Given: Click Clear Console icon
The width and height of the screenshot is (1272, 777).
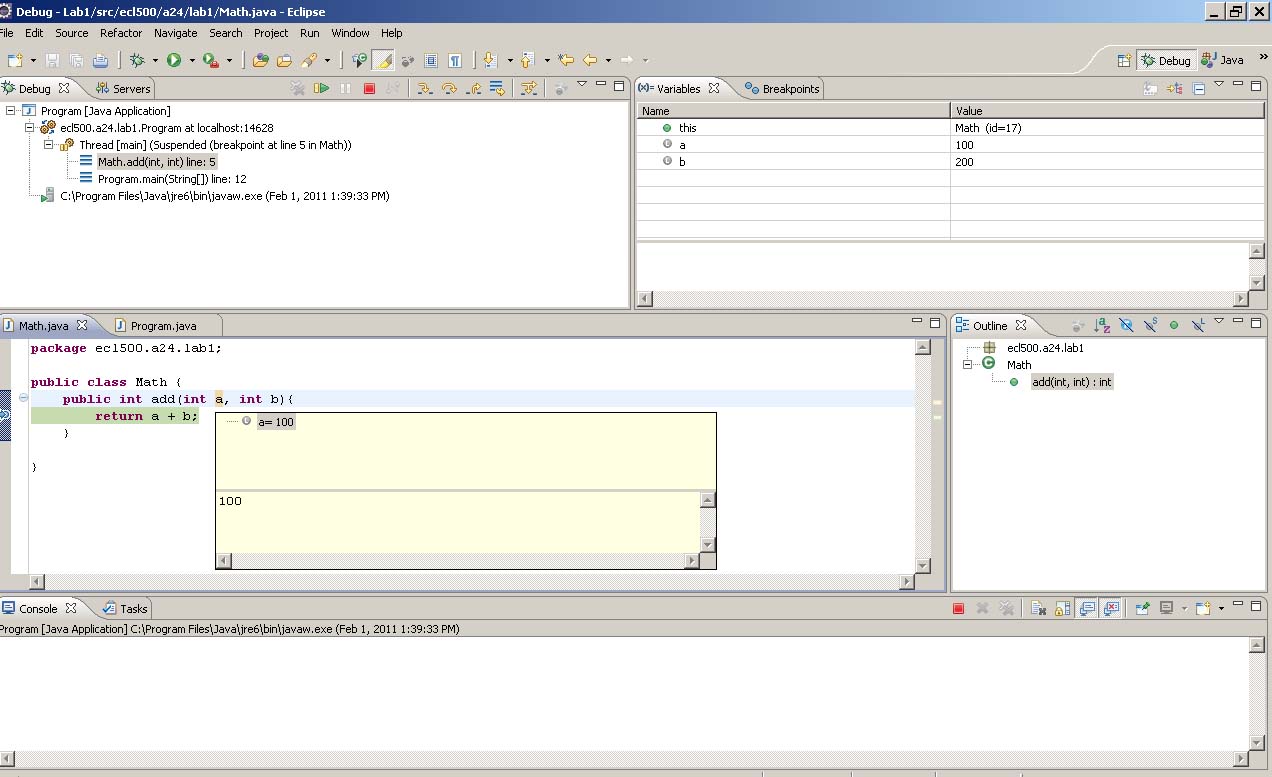Looking at the screenshot, I should pyautogui.click(x=1039, y=608).
